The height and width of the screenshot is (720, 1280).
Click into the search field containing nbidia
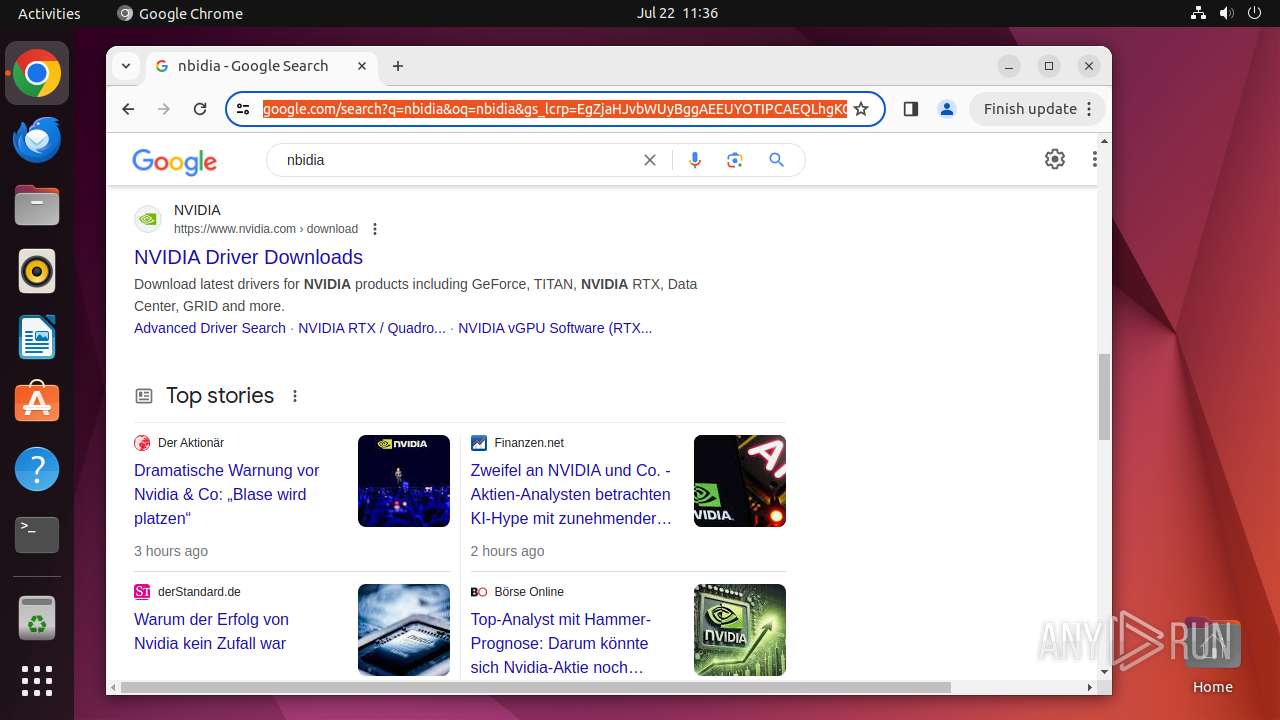coord(460,160)
